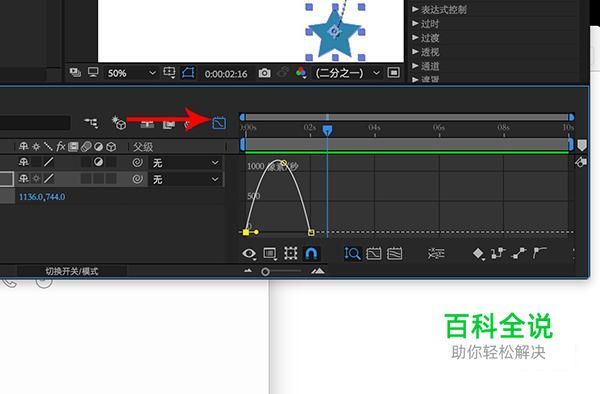Toggle mask and shape path visibility icon
This screenshot has width=600, height=394.
click(188, 72)
